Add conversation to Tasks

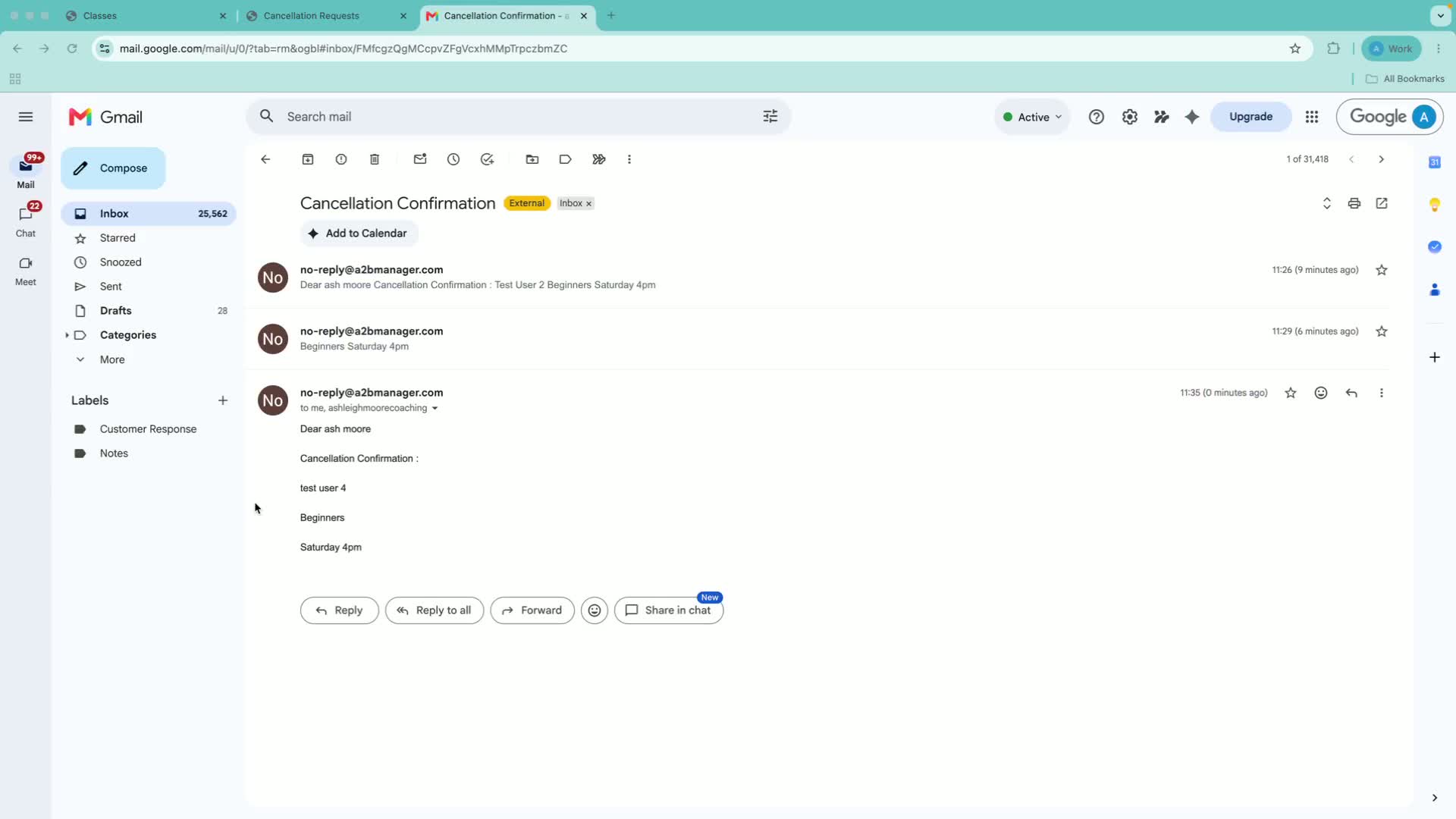[x=487, y=159]
